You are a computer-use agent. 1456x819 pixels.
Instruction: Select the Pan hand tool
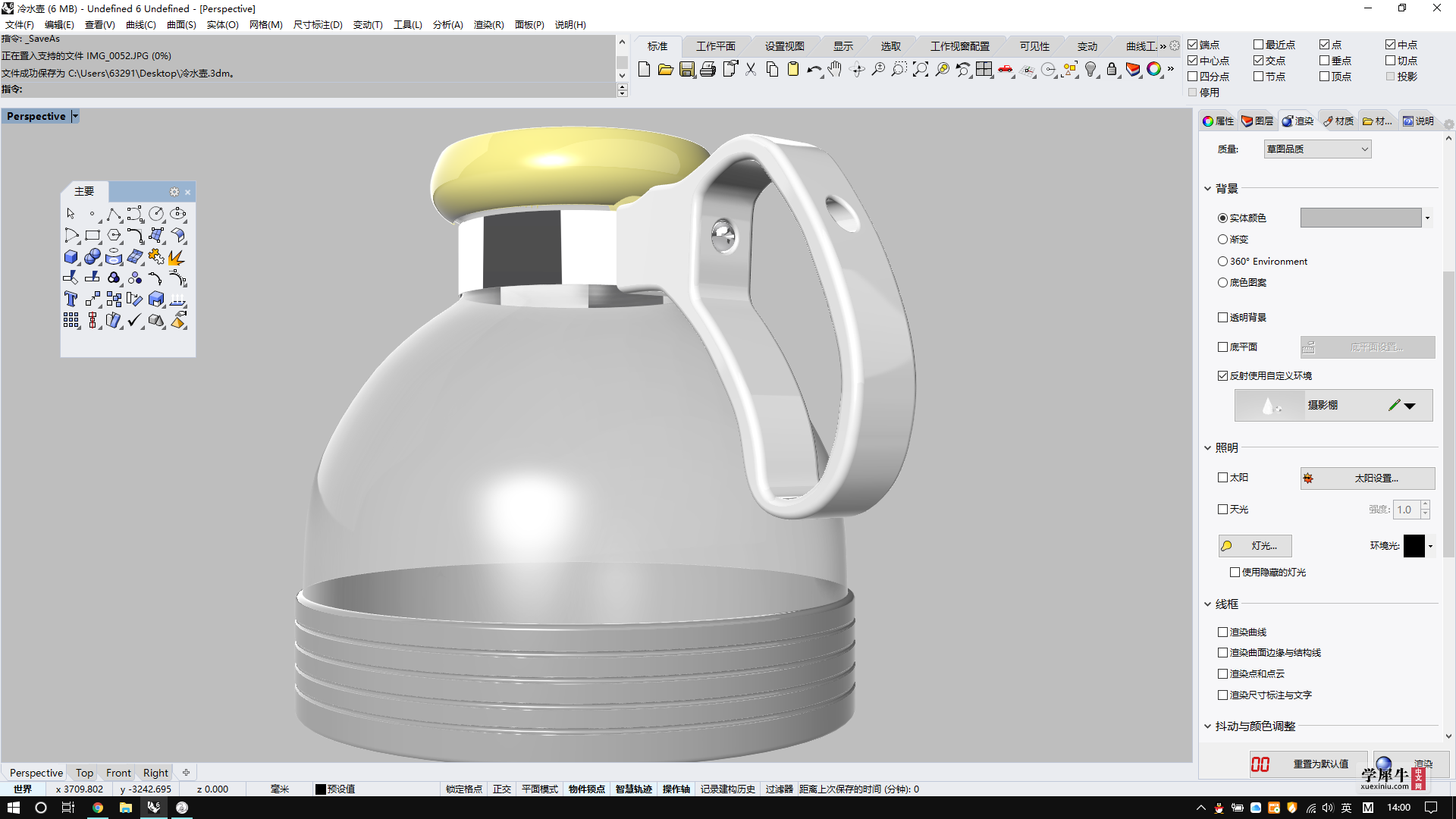(x=835, y=69)
